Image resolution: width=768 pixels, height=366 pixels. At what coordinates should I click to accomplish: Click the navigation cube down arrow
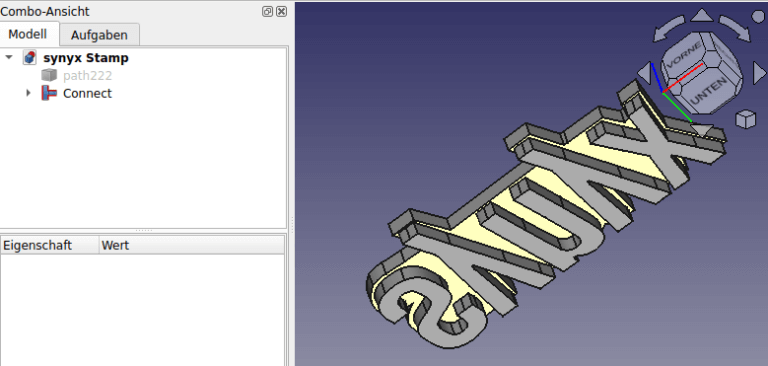point(701,130)
